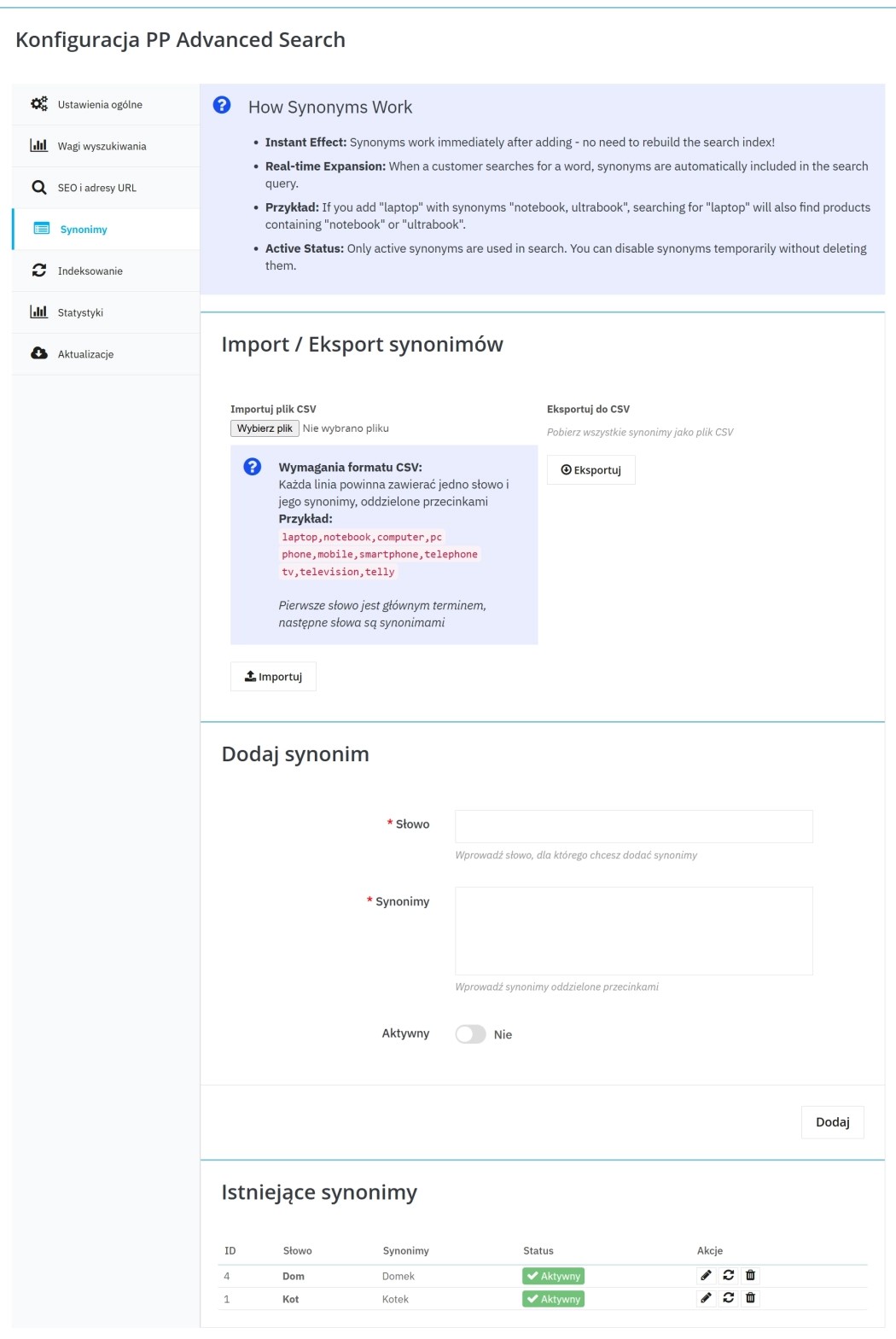Toggle status of the Kot synonym row
Image resolution: width=896 pixels, height=1339 pixels.
[x=728, y=1298]
